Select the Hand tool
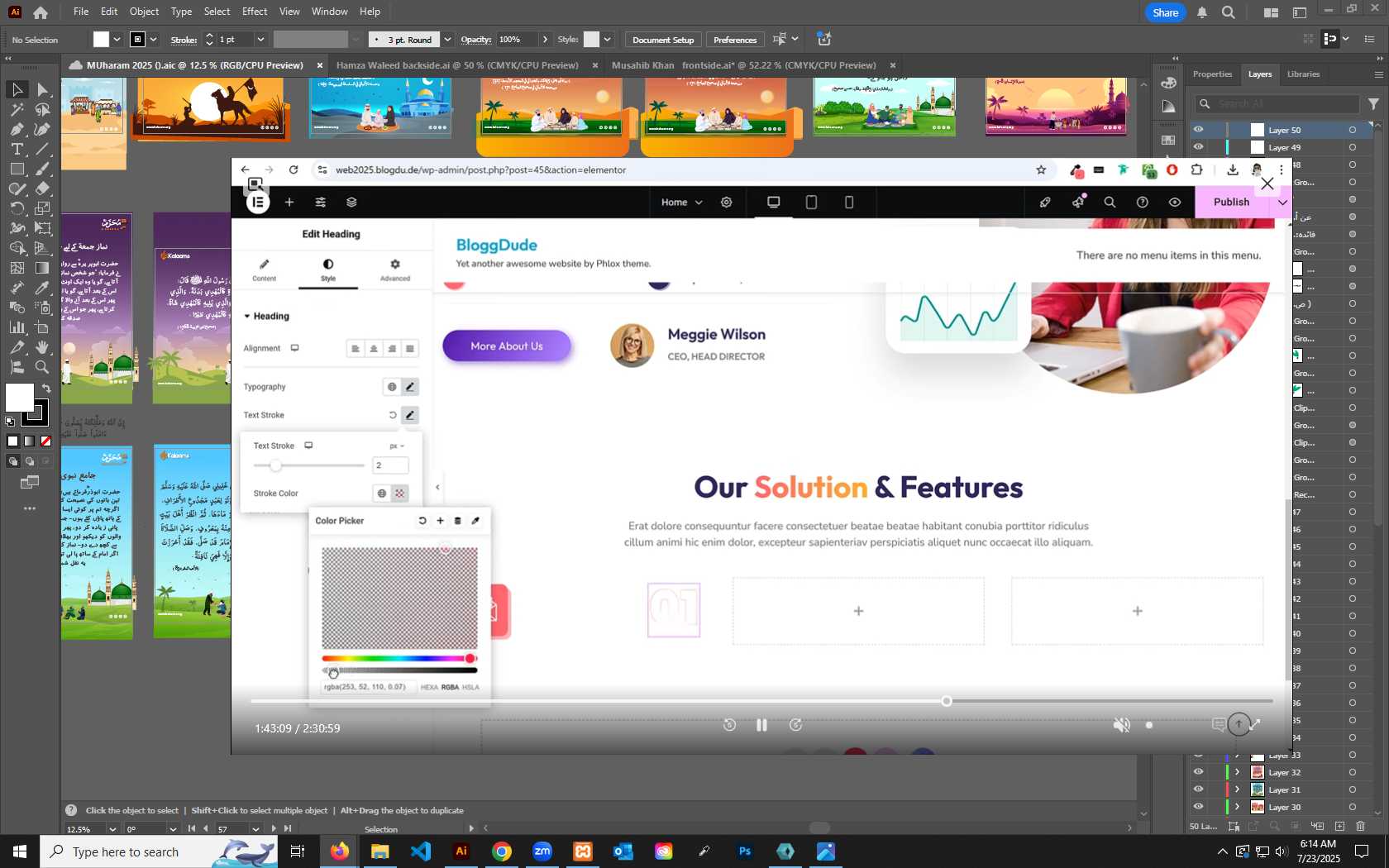The width and height of the screenshot is (1389, 868). [x=43, y=347]
